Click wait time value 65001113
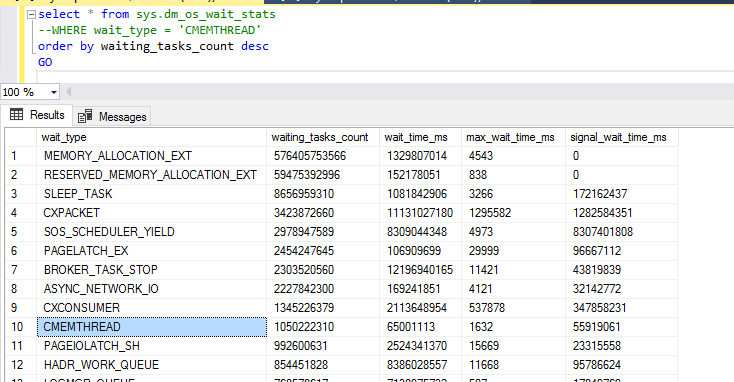Viewport: 734px width, 382px height. pos(420,327)
